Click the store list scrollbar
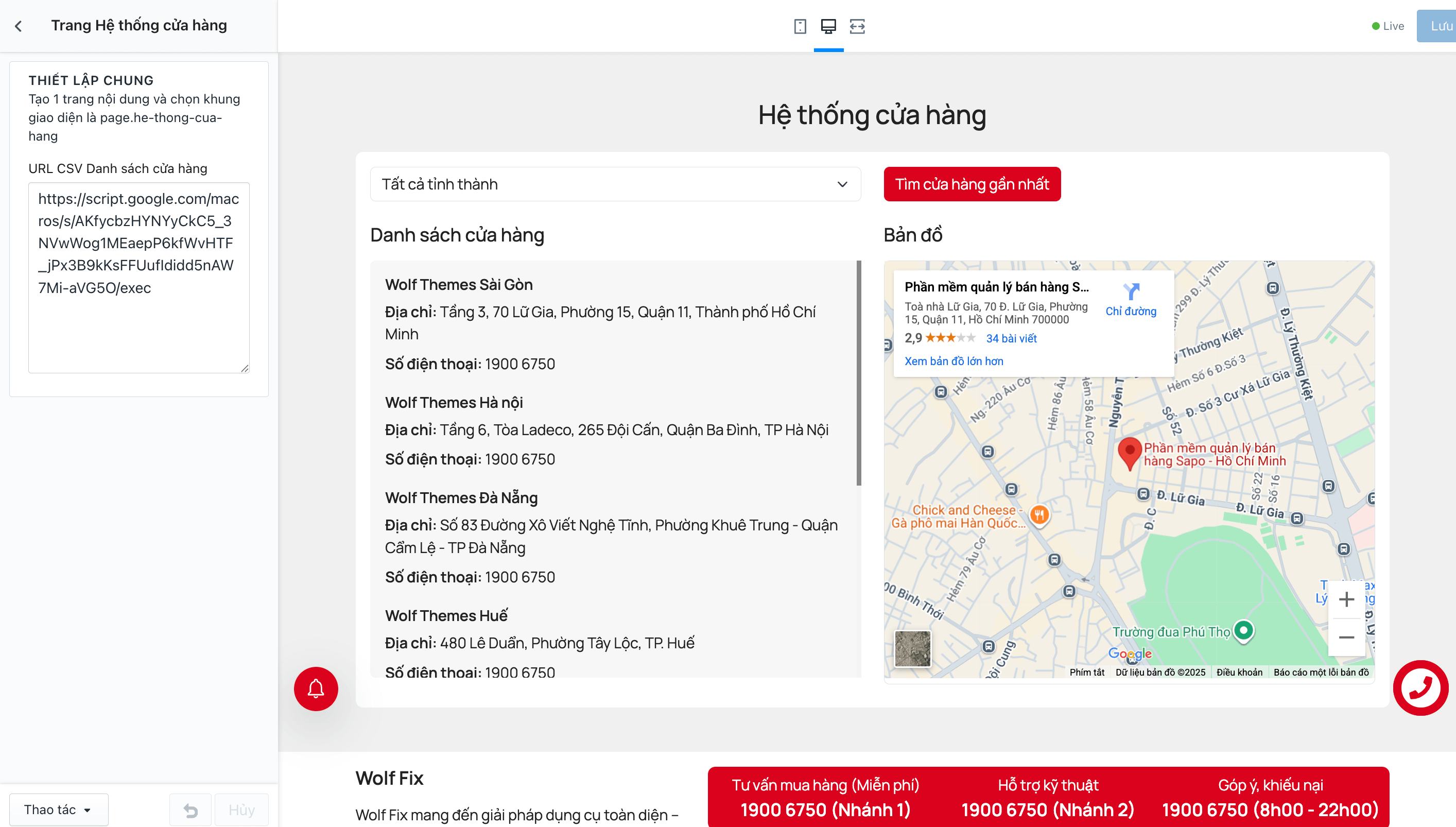The width and height of the screenshot is (1456, 827). tap(859, 373)
